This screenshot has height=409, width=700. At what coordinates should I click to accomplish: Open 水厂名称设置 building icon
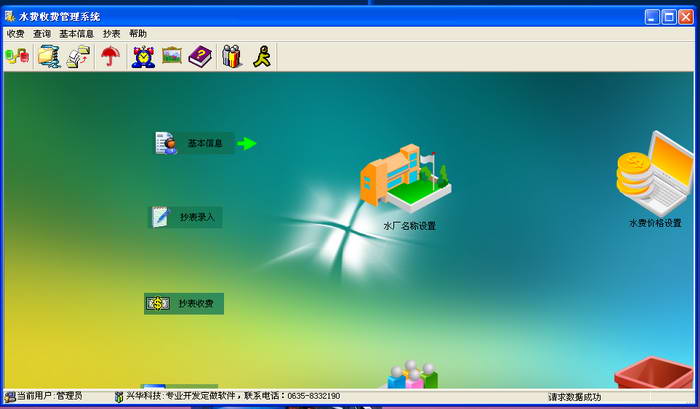tap(405, 178)
